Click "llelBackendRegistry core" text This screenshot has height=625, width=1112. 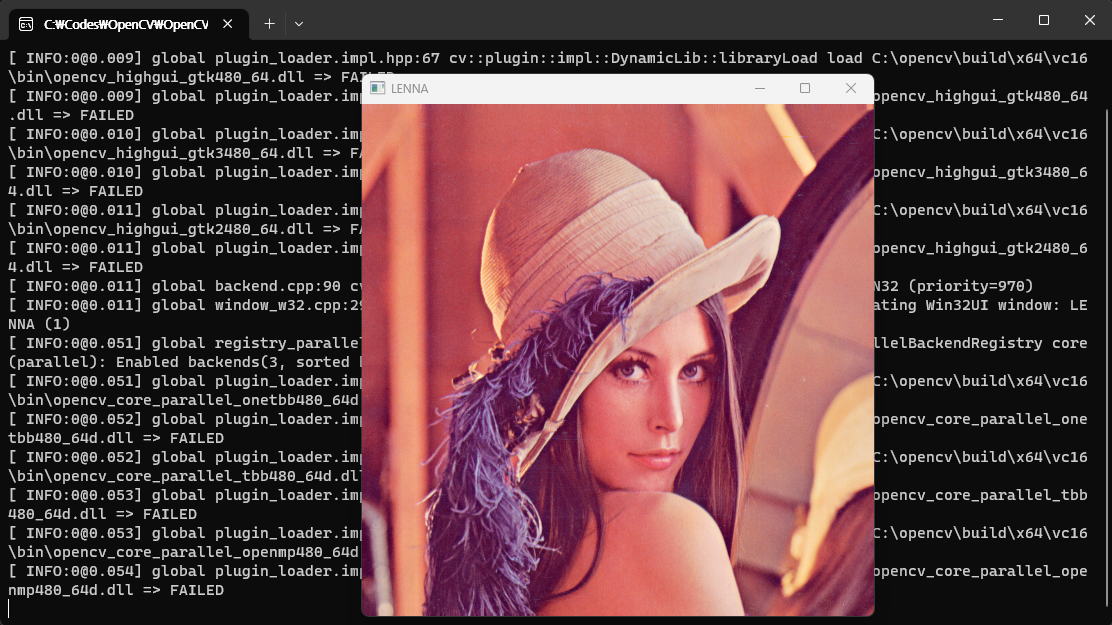[980, 343]
